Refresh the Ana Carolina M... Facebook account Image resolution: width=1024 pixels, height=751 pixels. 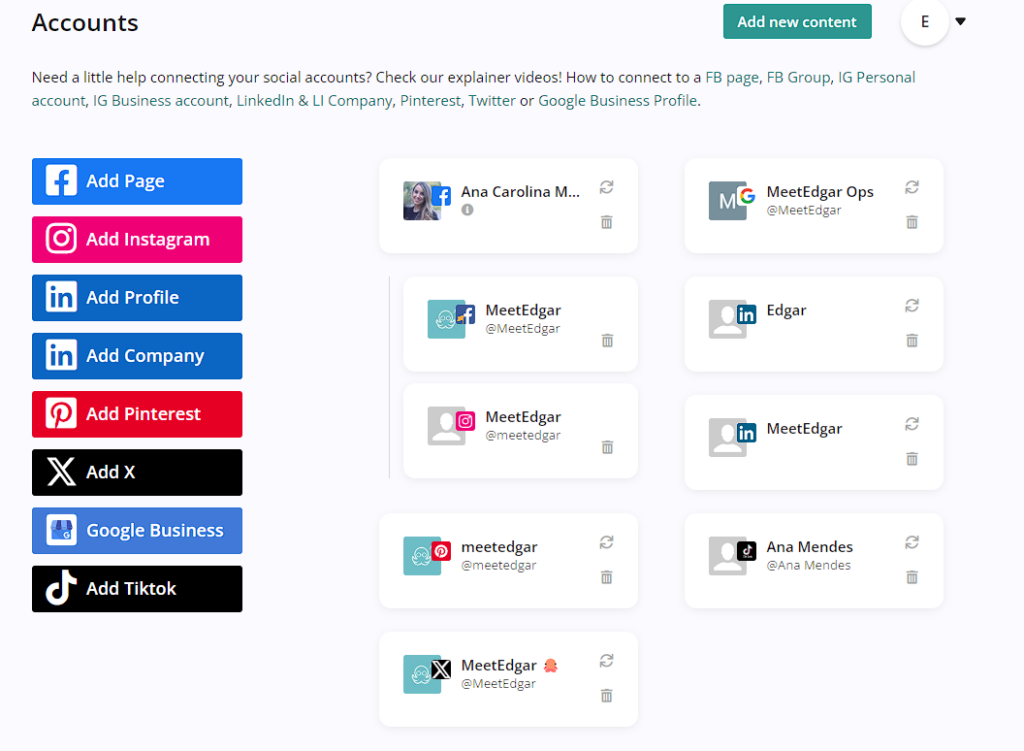(607, 188)
